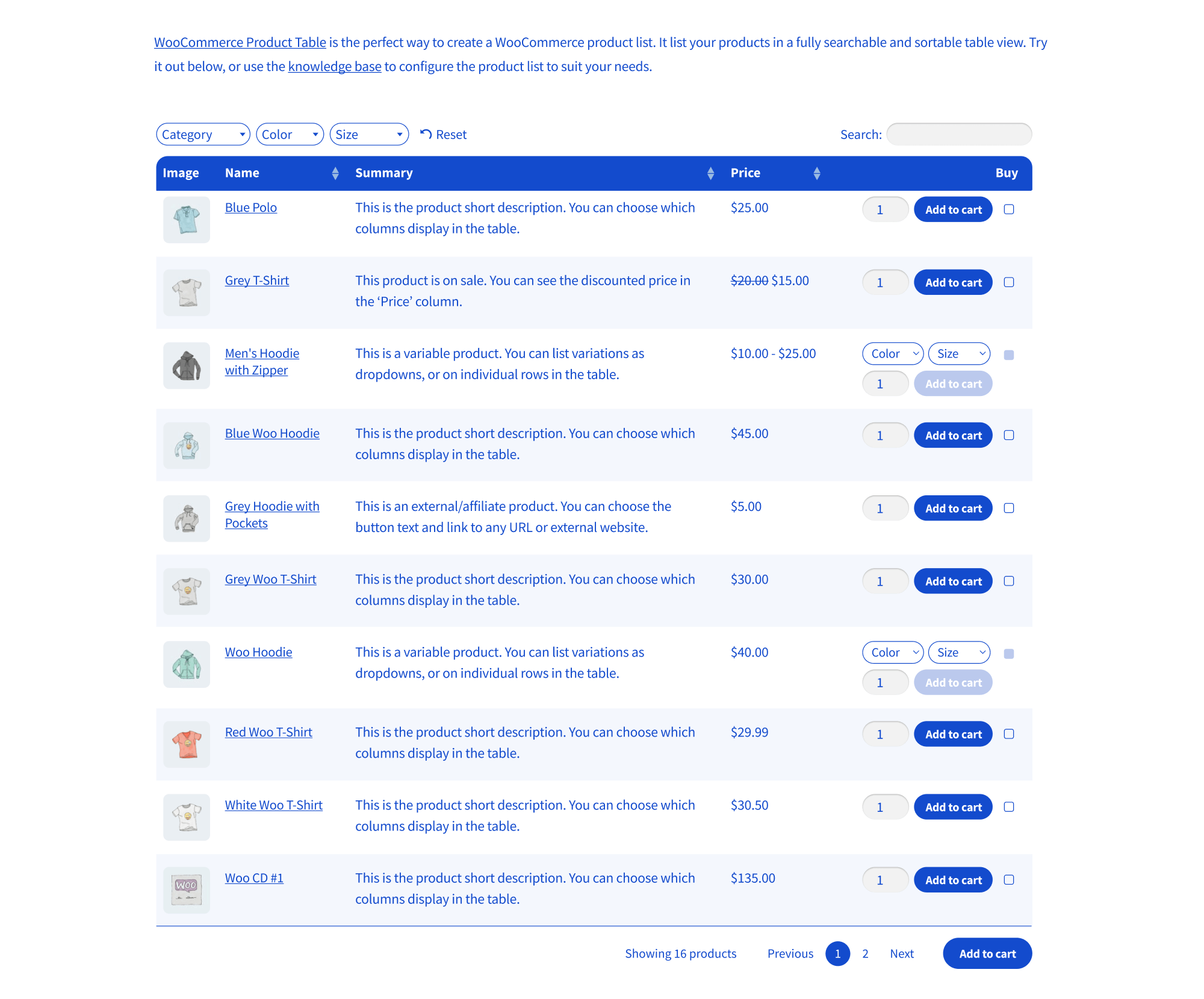Open the Category filter dropdown
This screenshot has height=999, width=1204.
tap(203, 134)
